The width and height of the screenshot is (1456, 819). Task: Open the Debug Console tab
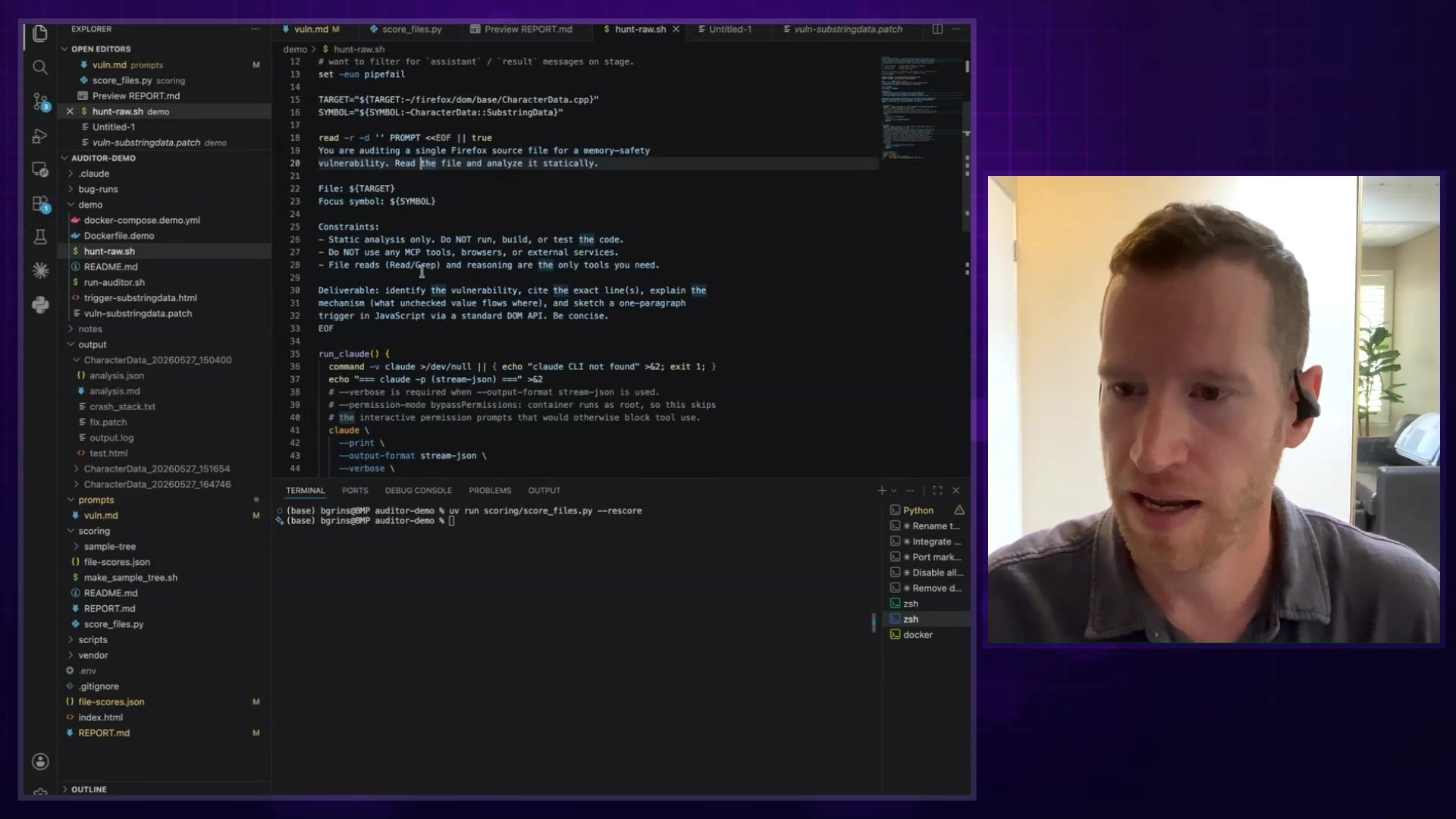tap(419, 491)
